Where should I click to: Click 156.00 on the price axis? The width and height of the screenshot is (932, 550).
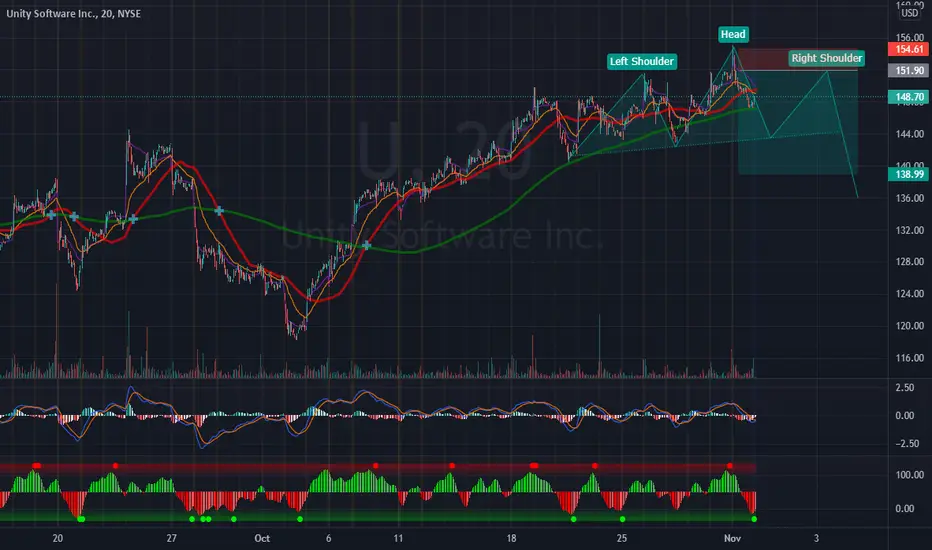(x=909, y=37)
